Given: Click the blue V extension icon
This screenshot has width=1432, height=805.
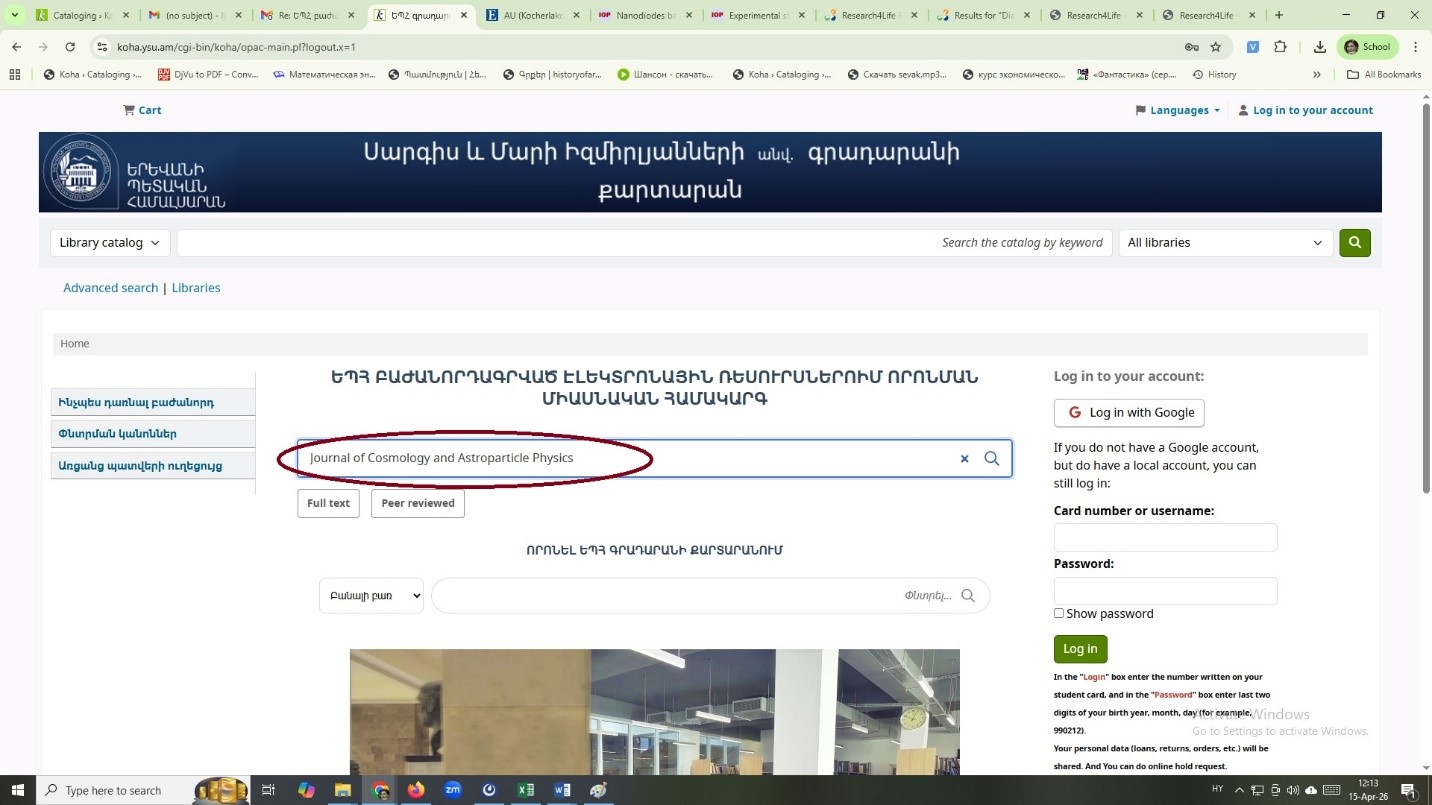Looking at the screenshot, I should (1252, 47).
